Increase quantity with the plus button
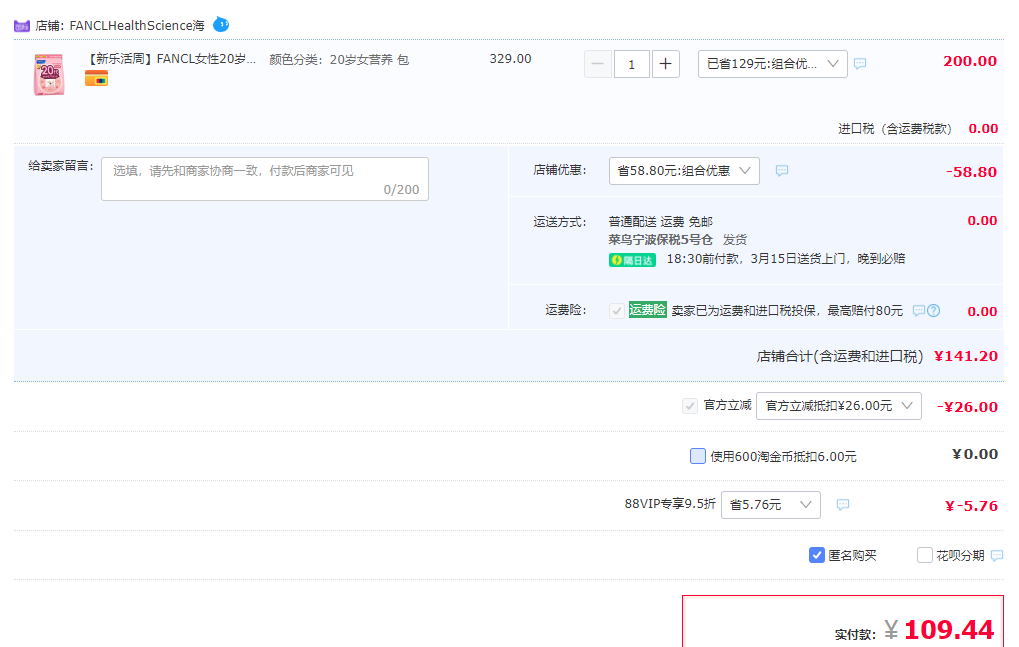Screen dimensions: 1019x647 pyautogui.click(x=665, y=64)
